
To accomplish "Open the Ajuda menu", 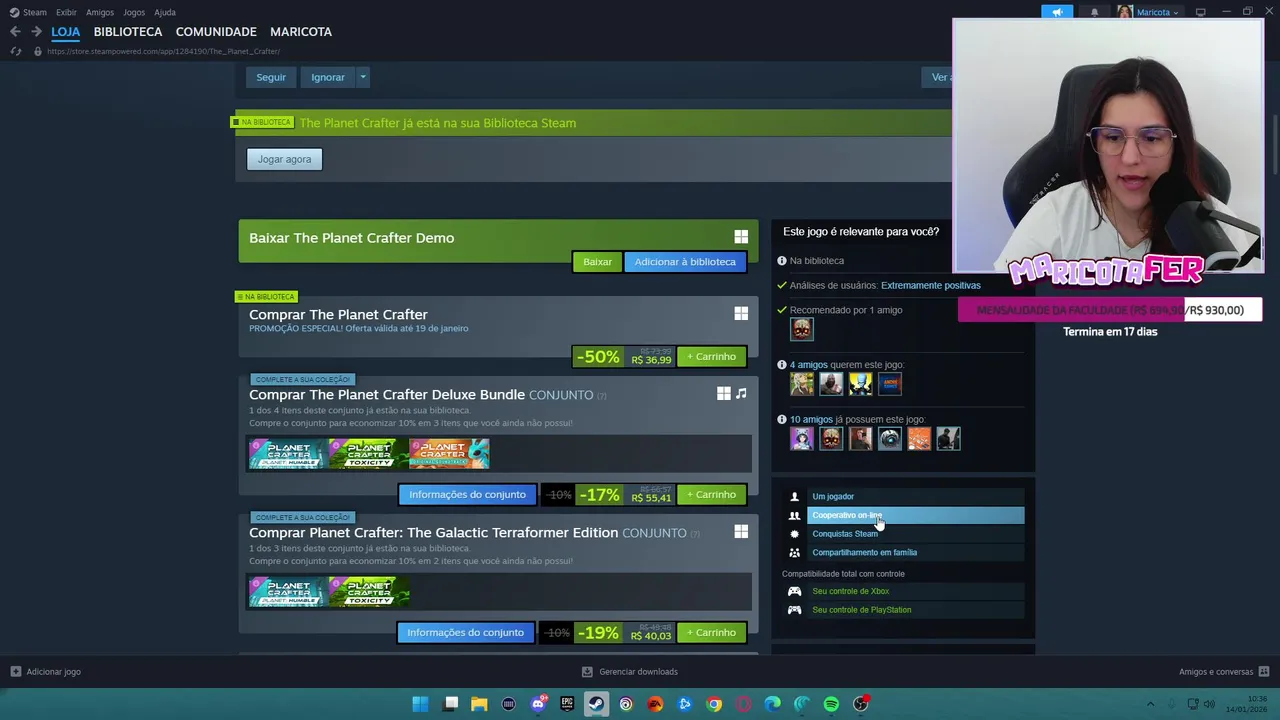I will (165, 12).
